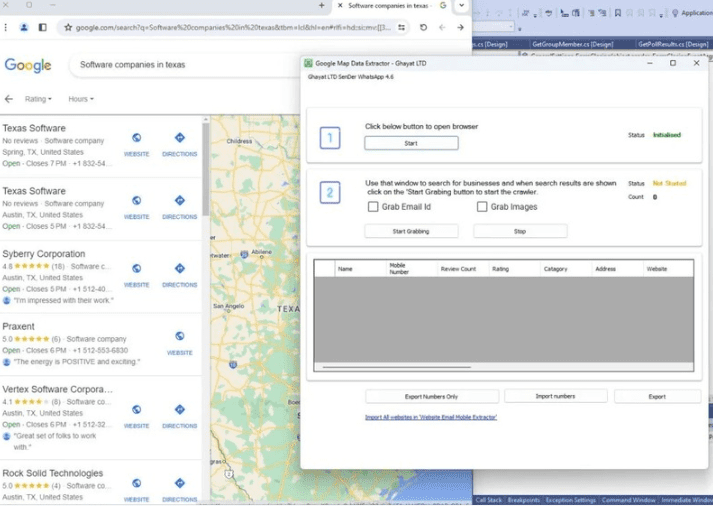Open Directions for Vertex Software Corporation

pyautogui.click(x=180, y=410)
